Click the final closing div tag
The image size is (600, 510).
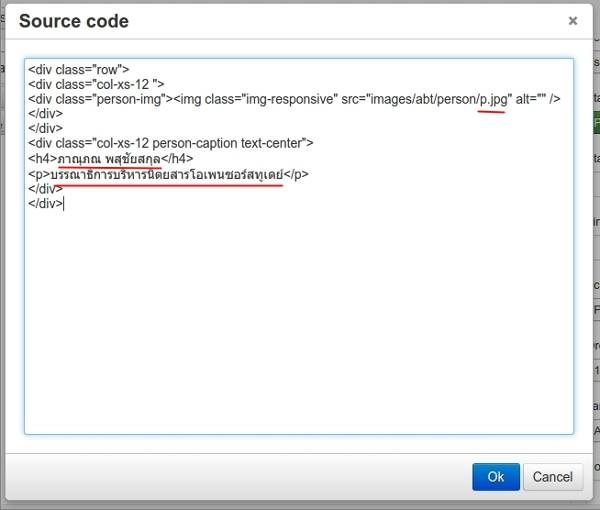pos(45,204)
